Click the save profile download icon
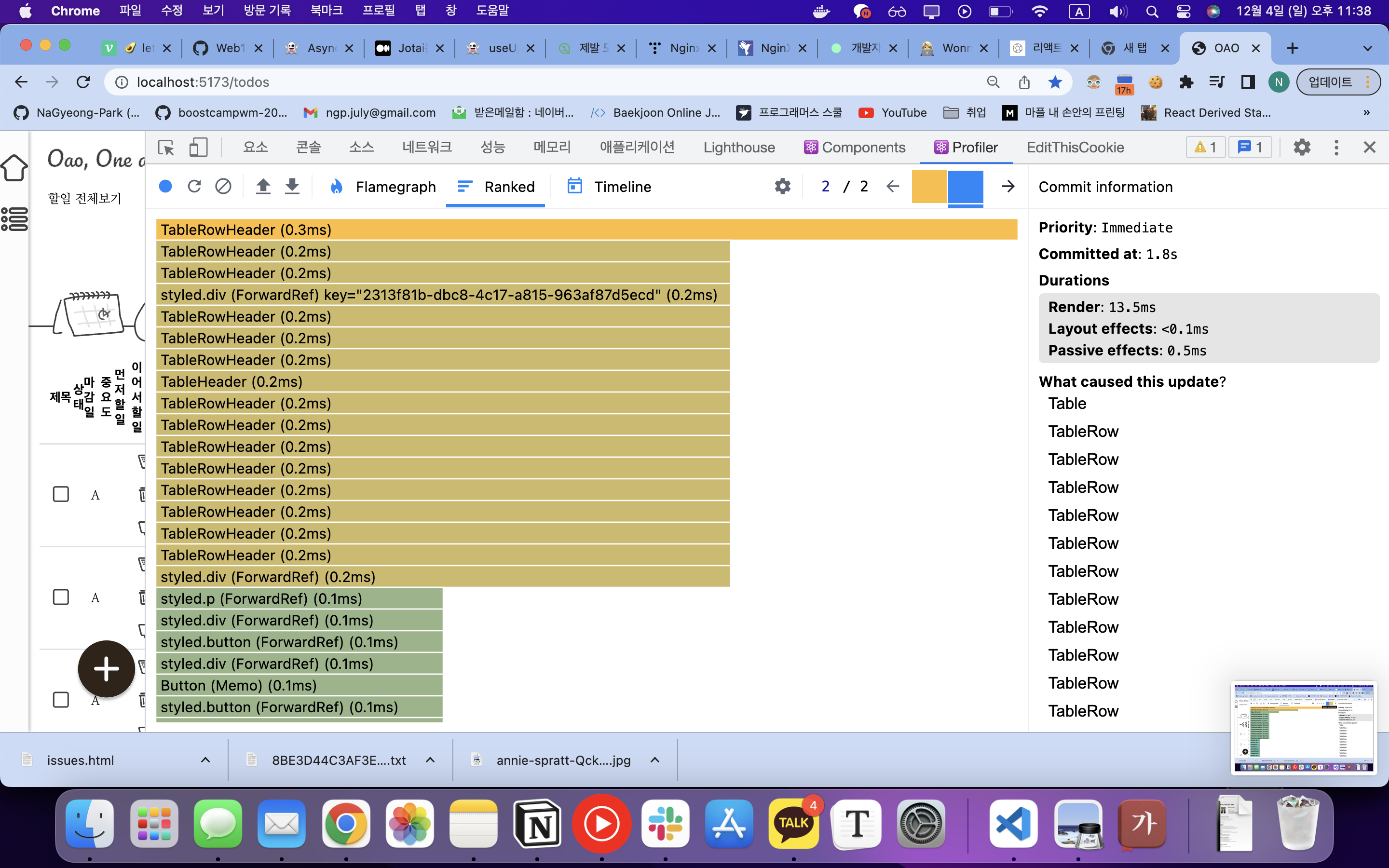The height and width of the screenshot is (868, 1389). pos(292,186)
